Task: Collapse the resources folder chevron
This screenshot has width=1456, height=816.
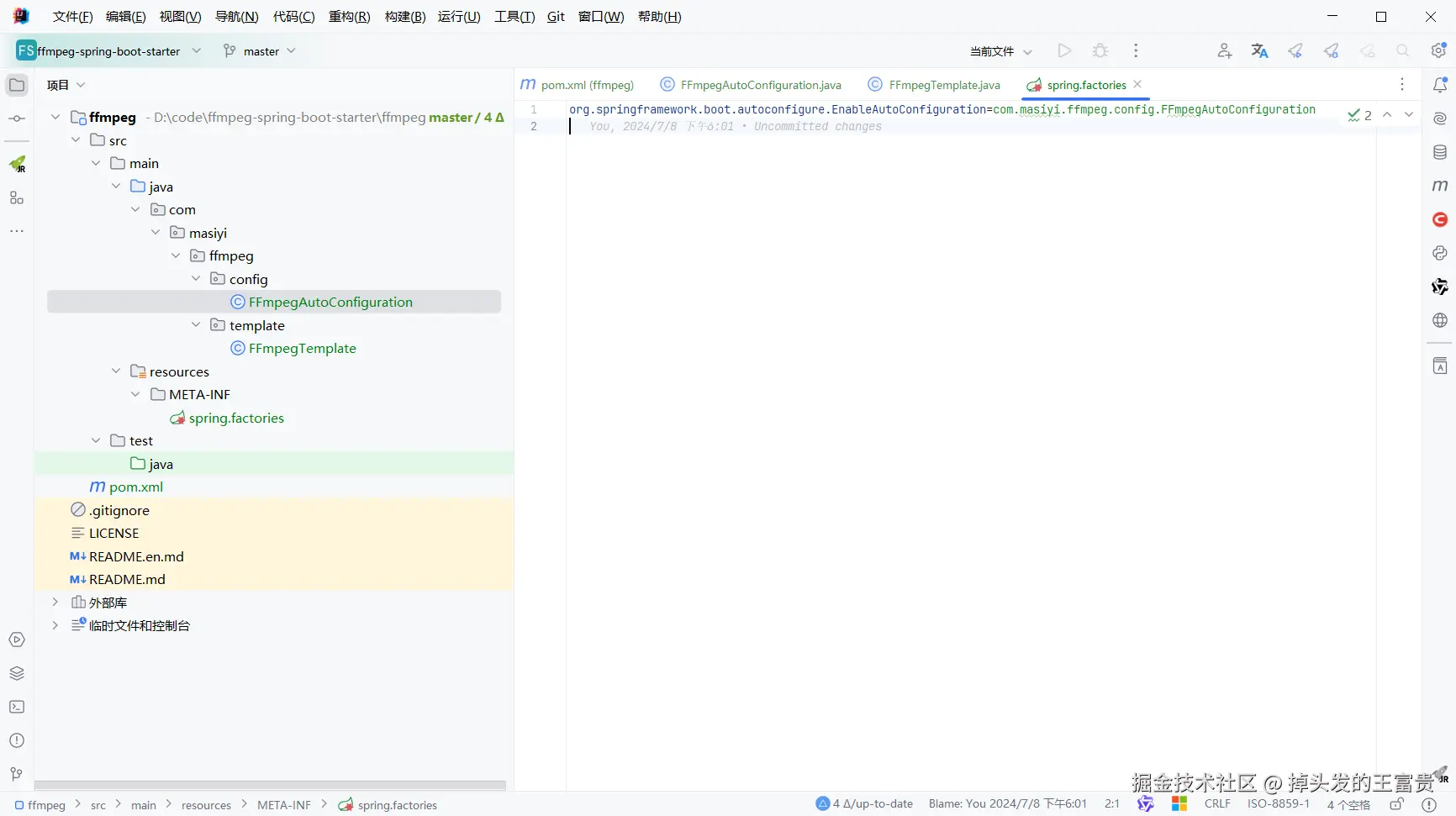Action: point(116,371)
